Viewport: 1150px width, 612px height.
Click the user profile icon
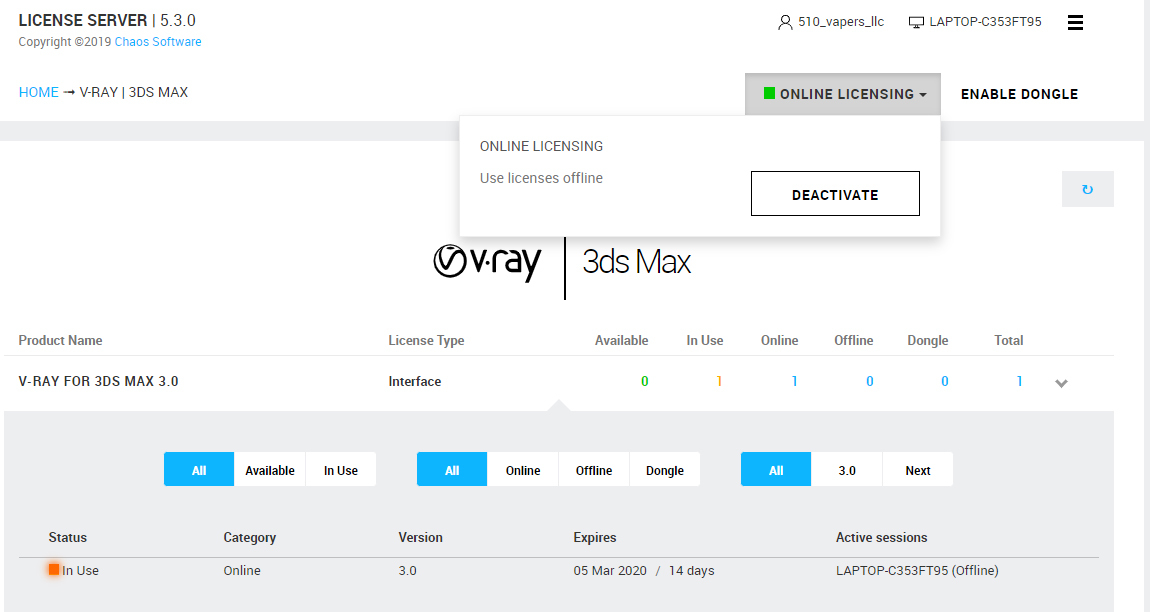coord(785,23)
